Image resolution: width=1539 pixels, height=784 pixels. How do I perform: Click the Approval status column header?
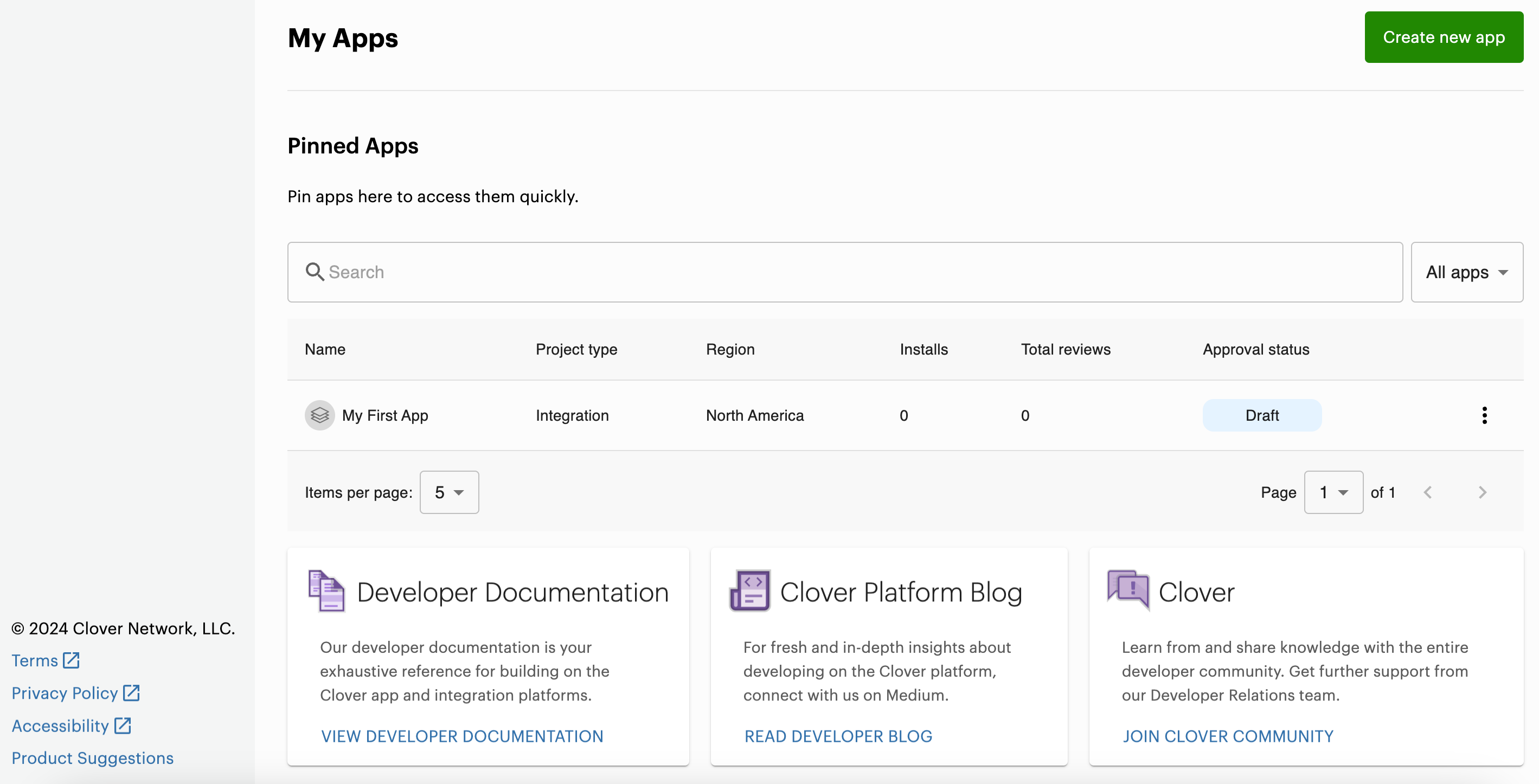[x=1256, y=349]
